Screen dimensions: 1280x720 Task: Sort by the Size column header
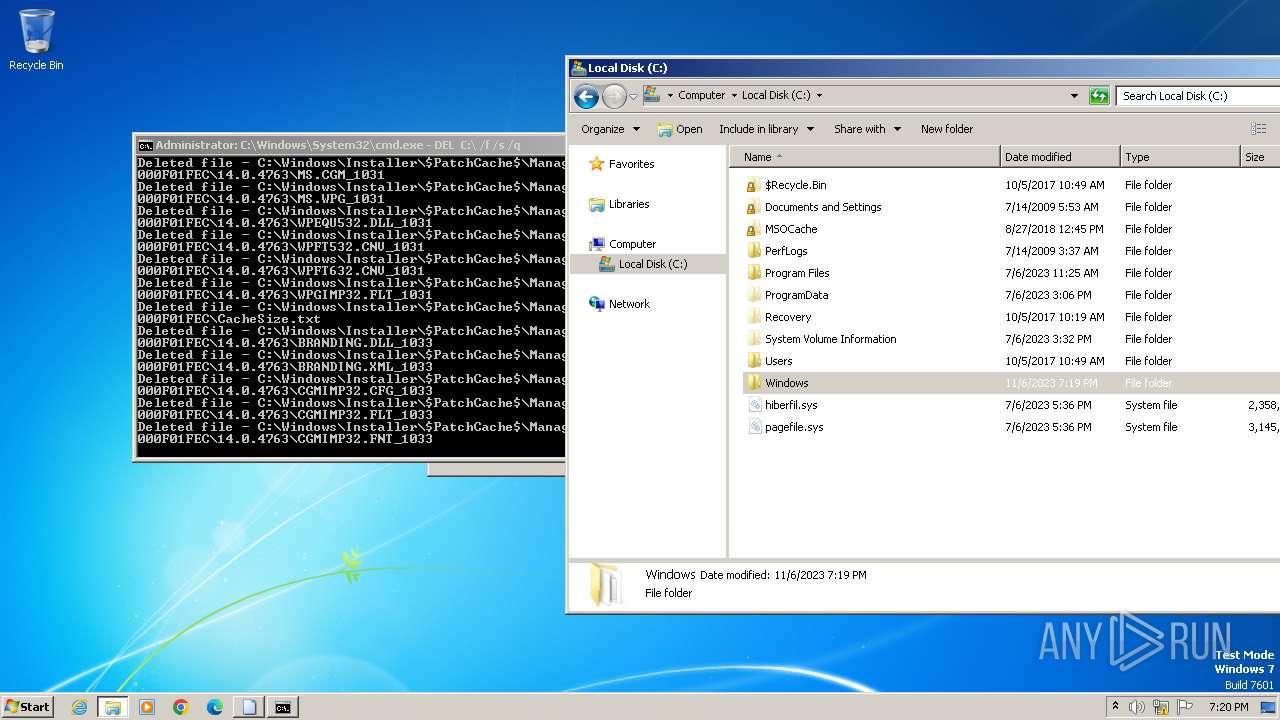click(x=1260, y=157)
